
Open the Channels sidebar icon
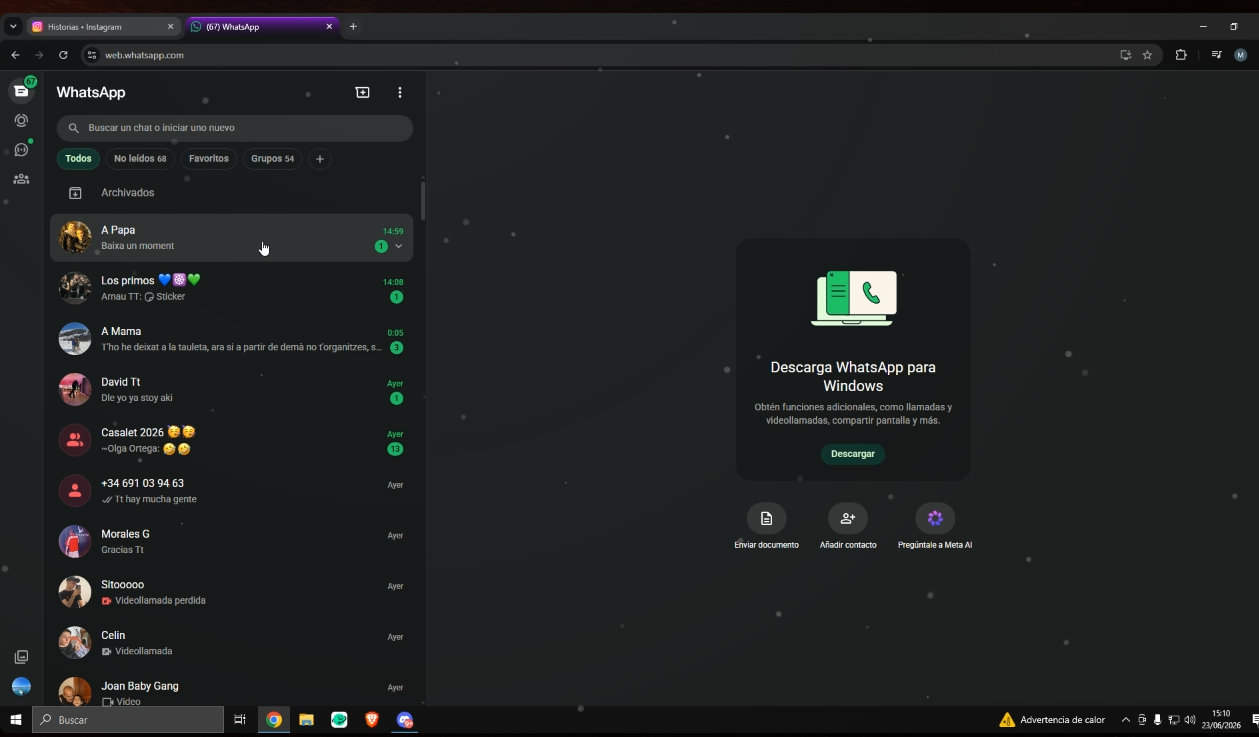pos(21,150)
